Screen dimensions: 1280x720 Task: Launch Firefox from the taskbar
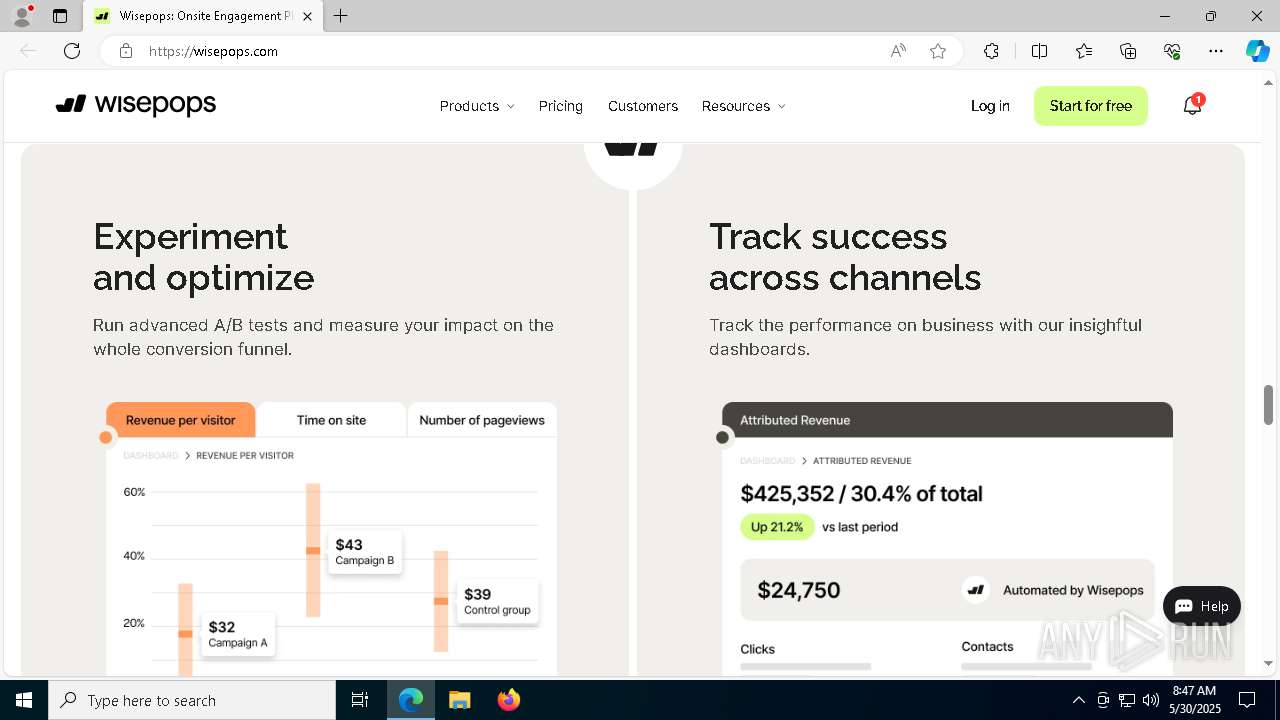[509, 700]
